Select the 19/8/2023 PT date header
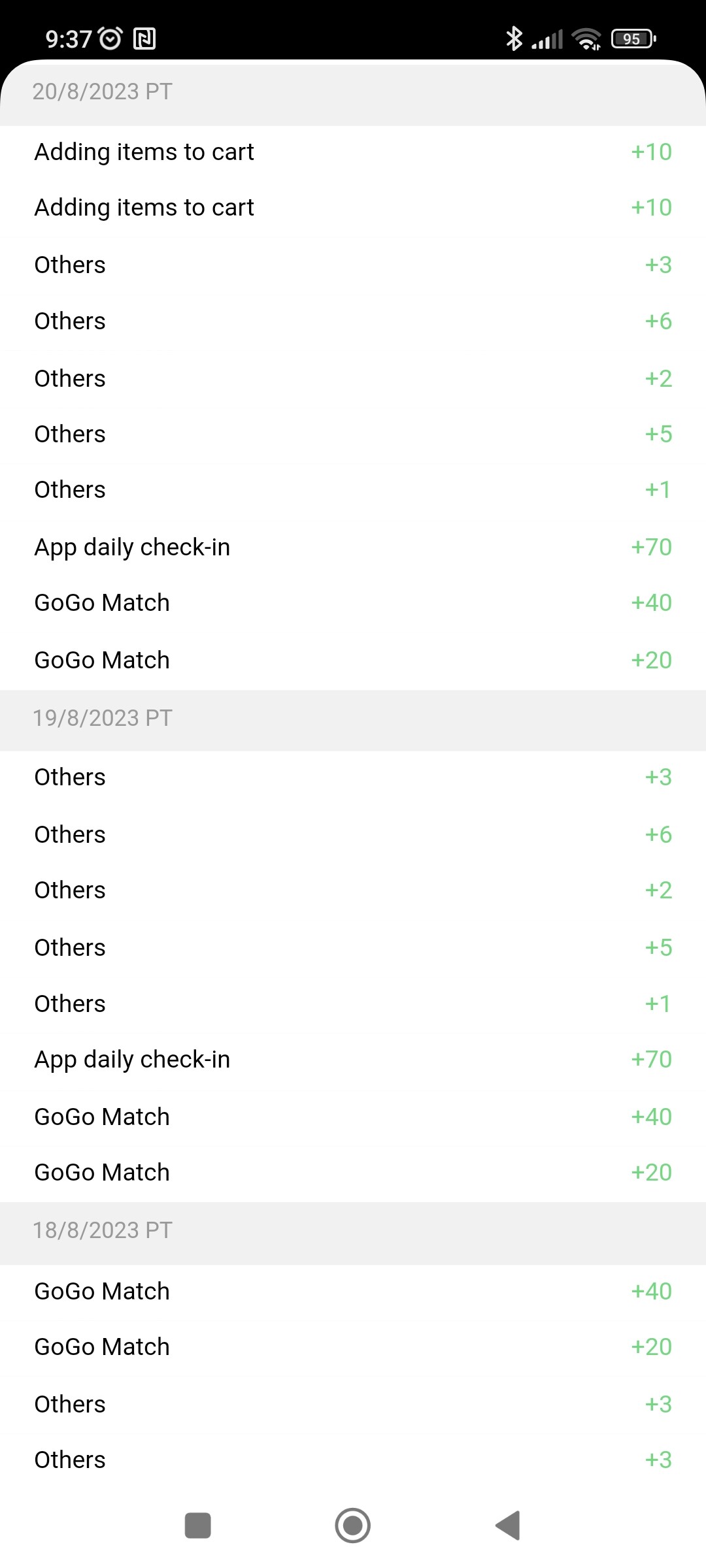The width and height of the screenshot is (706, 1568). (x=103, y=718)
